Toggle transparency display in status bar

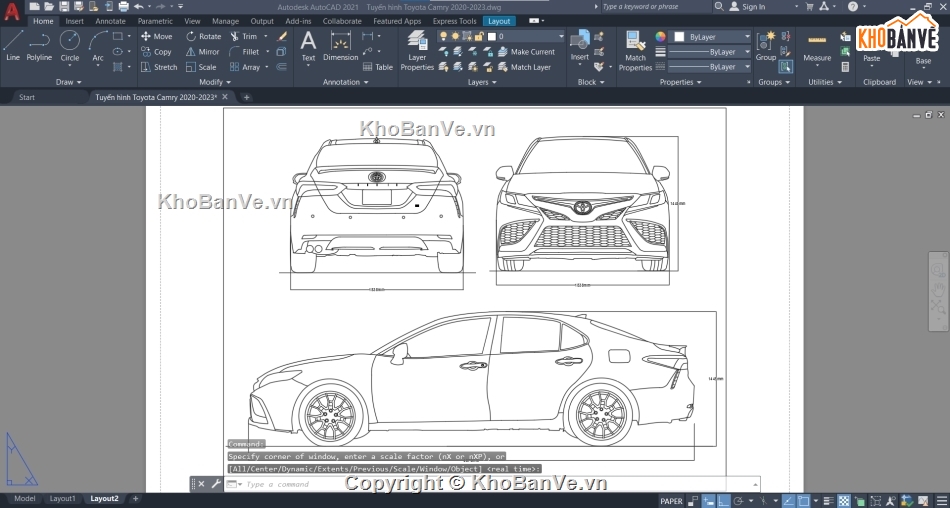click(x=844, y=501)
